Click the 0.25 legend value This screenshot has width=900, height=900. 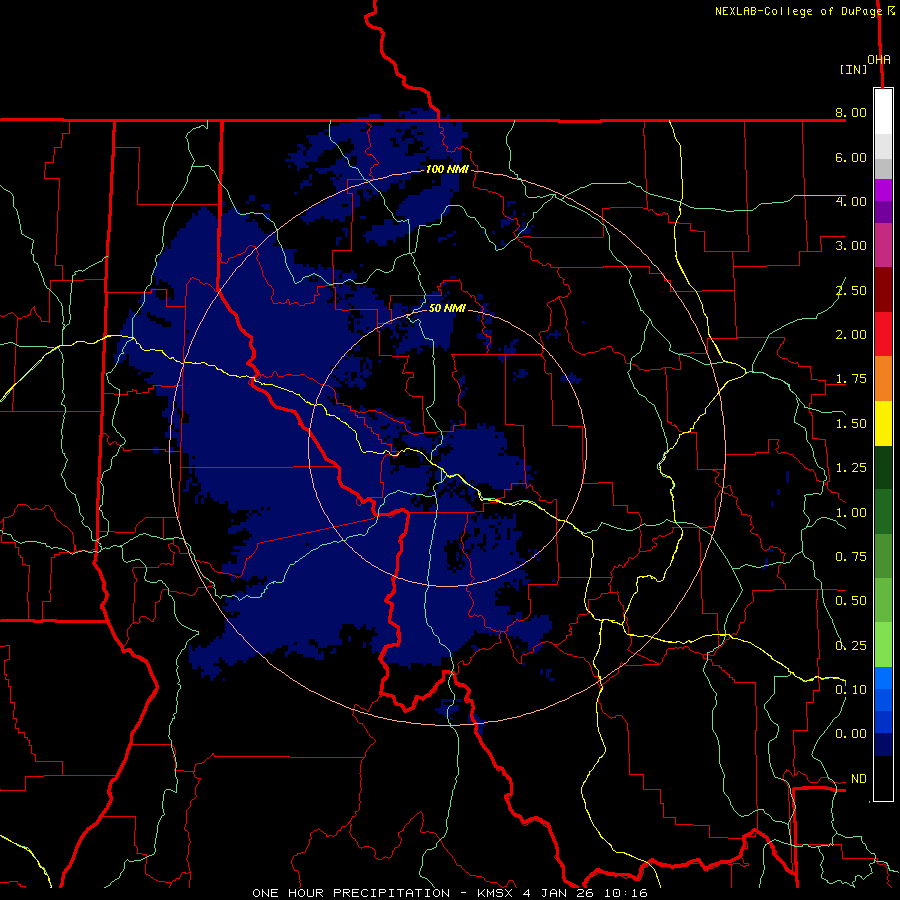tap(851, 646)
